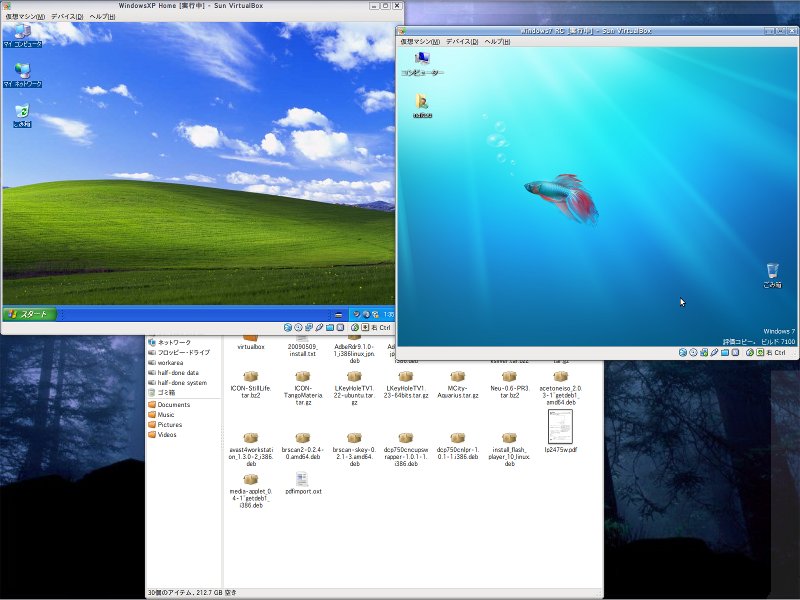Select マイ ネットワーク icon on XP desktop

(22, 75)
